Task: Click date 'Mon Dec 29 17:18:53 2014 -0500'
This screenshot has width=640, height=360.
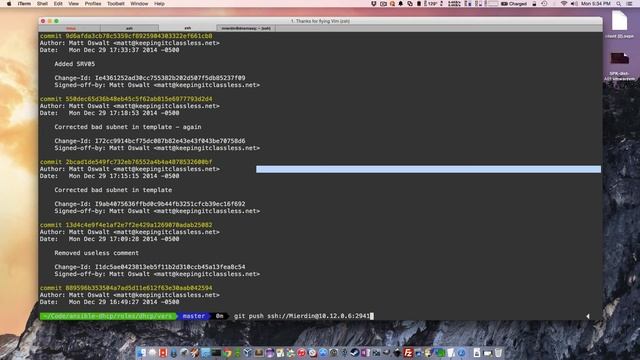Action: click(124, 113)
